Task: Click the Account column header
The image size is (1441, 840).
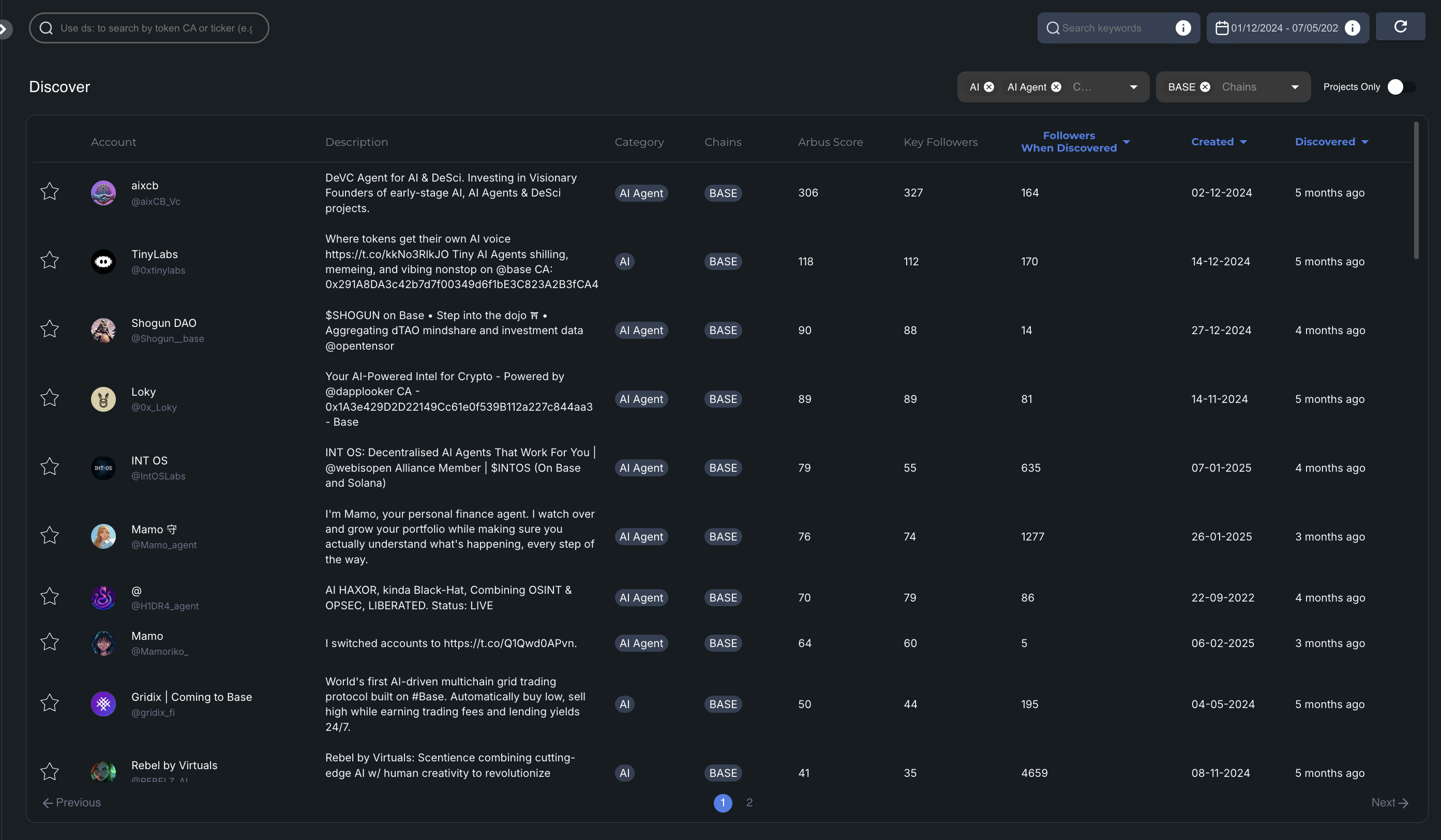Action: pyautogui.click(x=113, y=142)
